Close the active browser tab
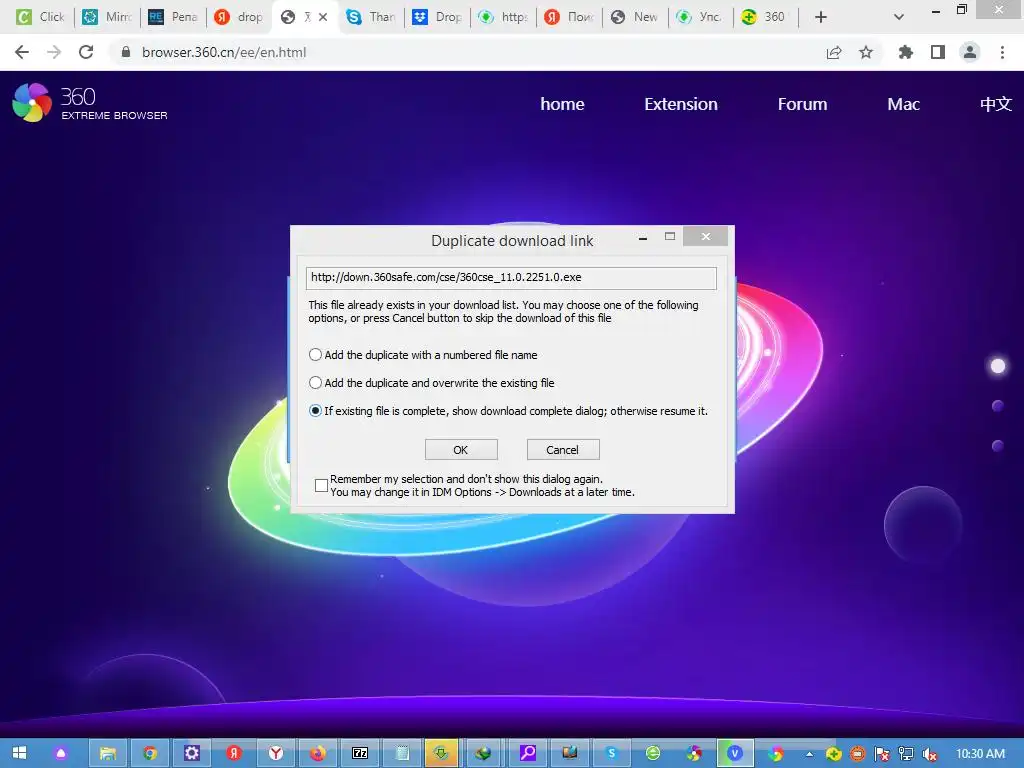1024x768 pixels. point(323,17)
